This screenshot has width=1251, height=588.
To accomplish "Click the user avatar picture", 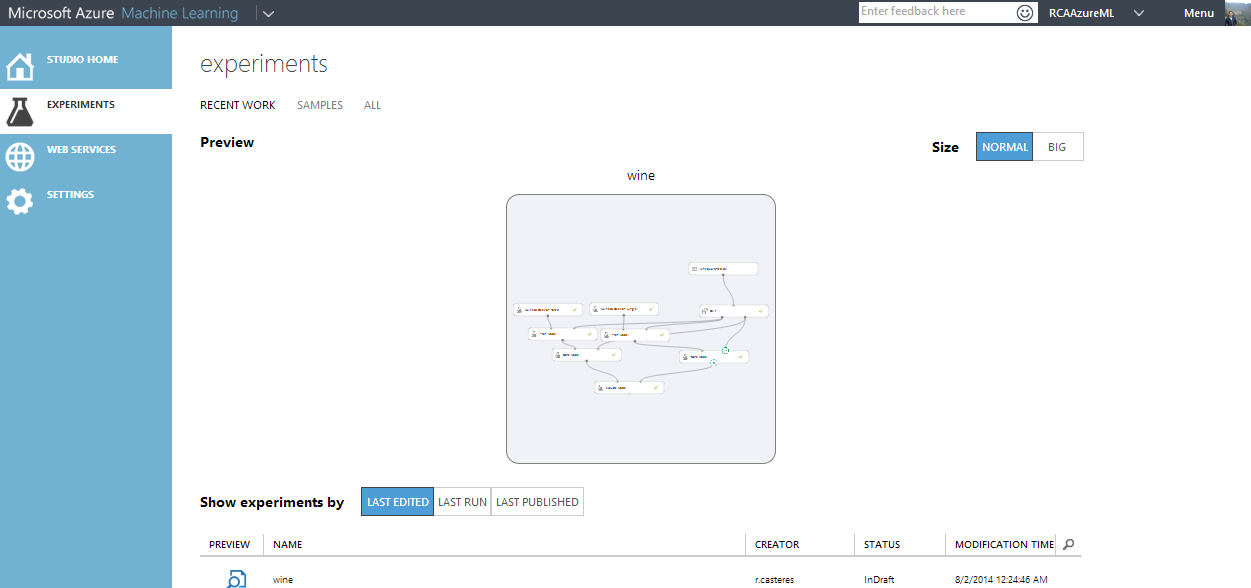I will coord(1236,11).
